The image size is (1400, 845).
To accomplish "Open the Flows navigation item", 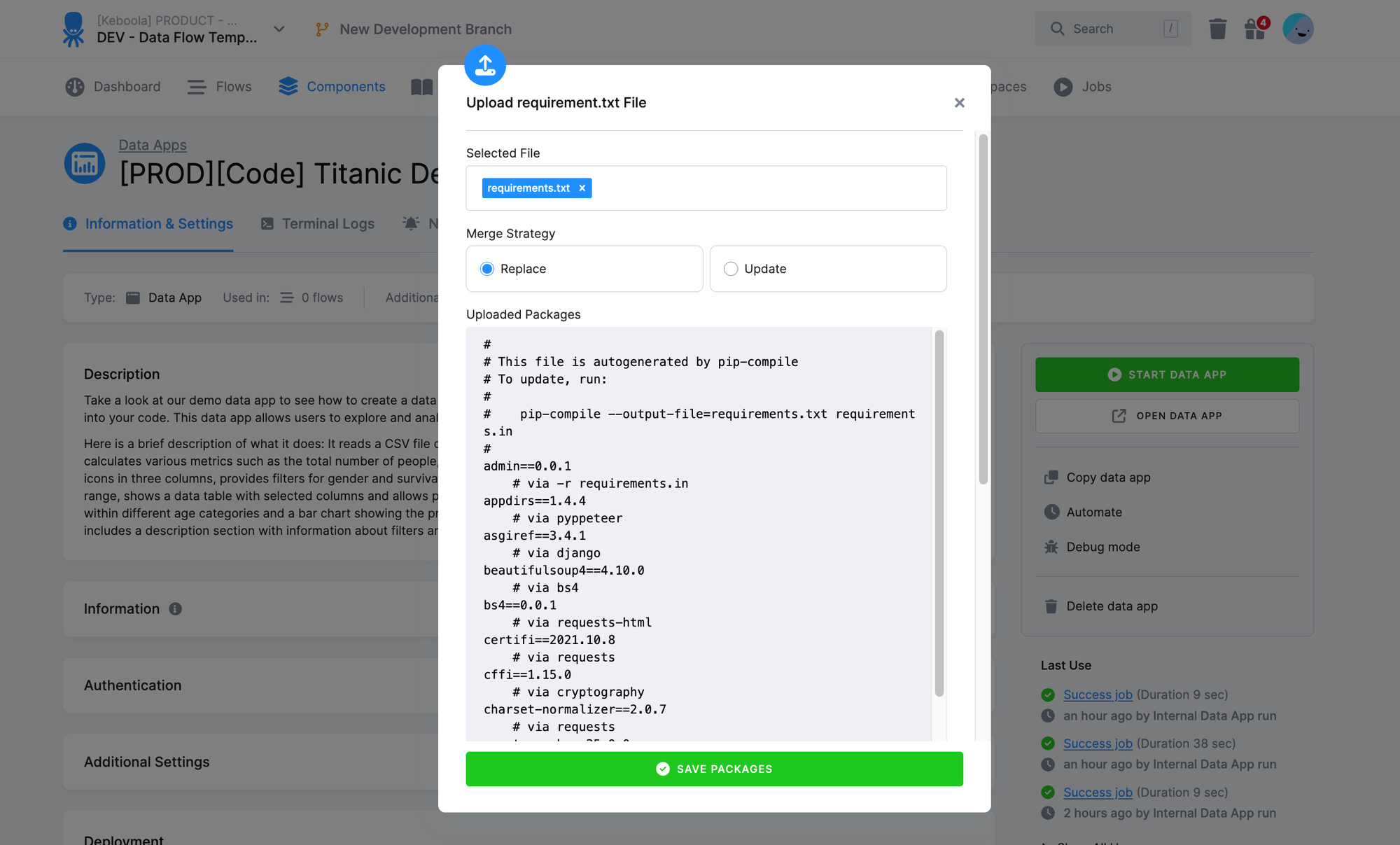I will (x=219, y=86).
